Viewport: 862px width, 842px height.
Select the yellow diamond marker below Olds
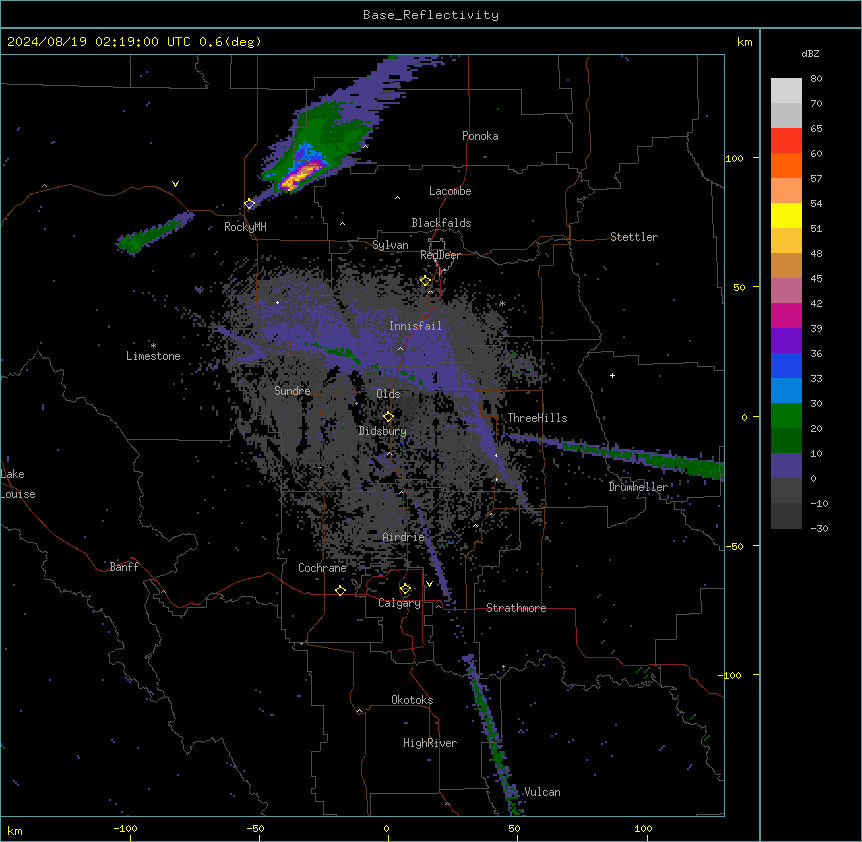[388, 417]
